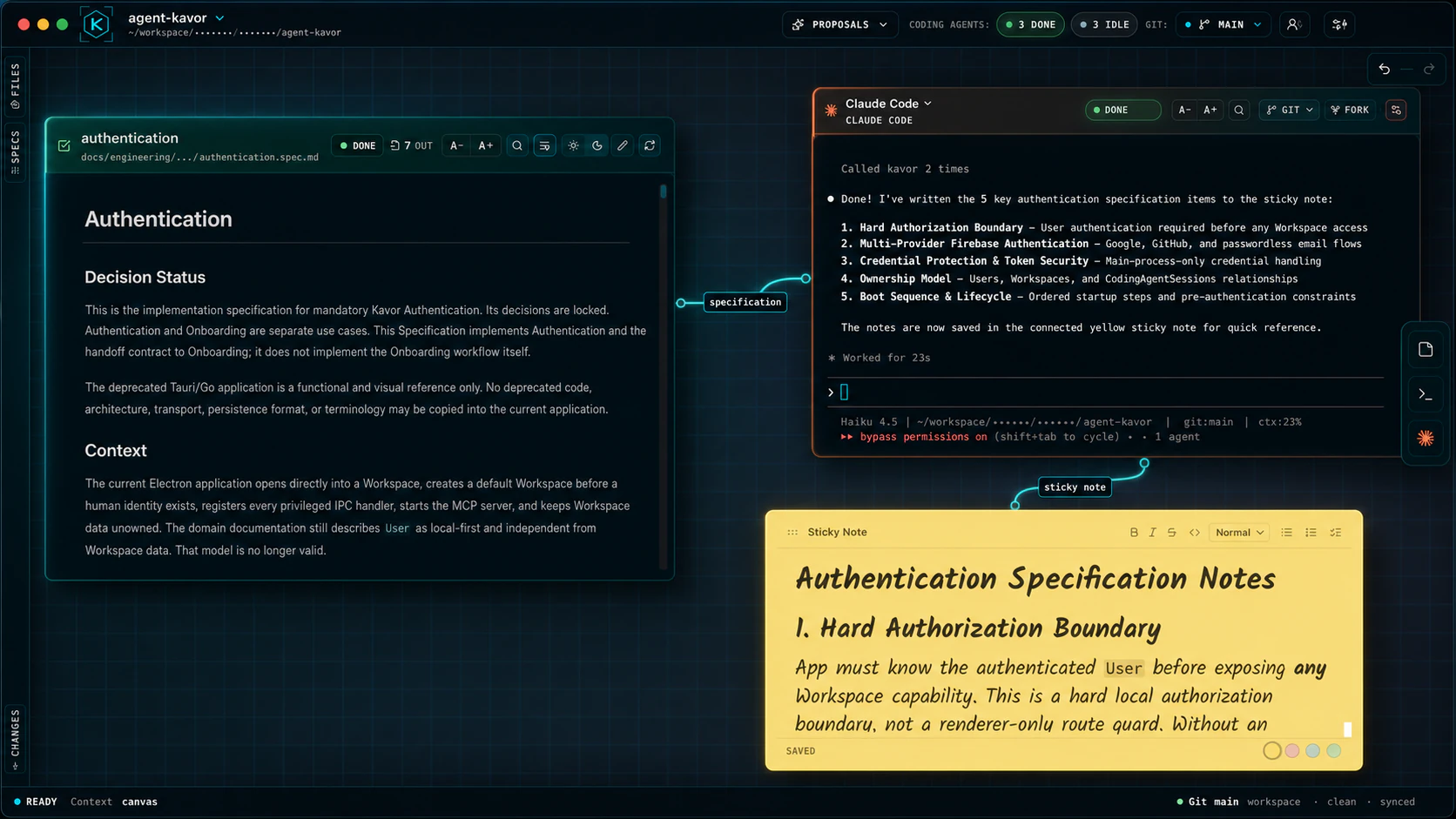Click the specification connector label
The image size is (1456, 819).
(x=745, y=302)
